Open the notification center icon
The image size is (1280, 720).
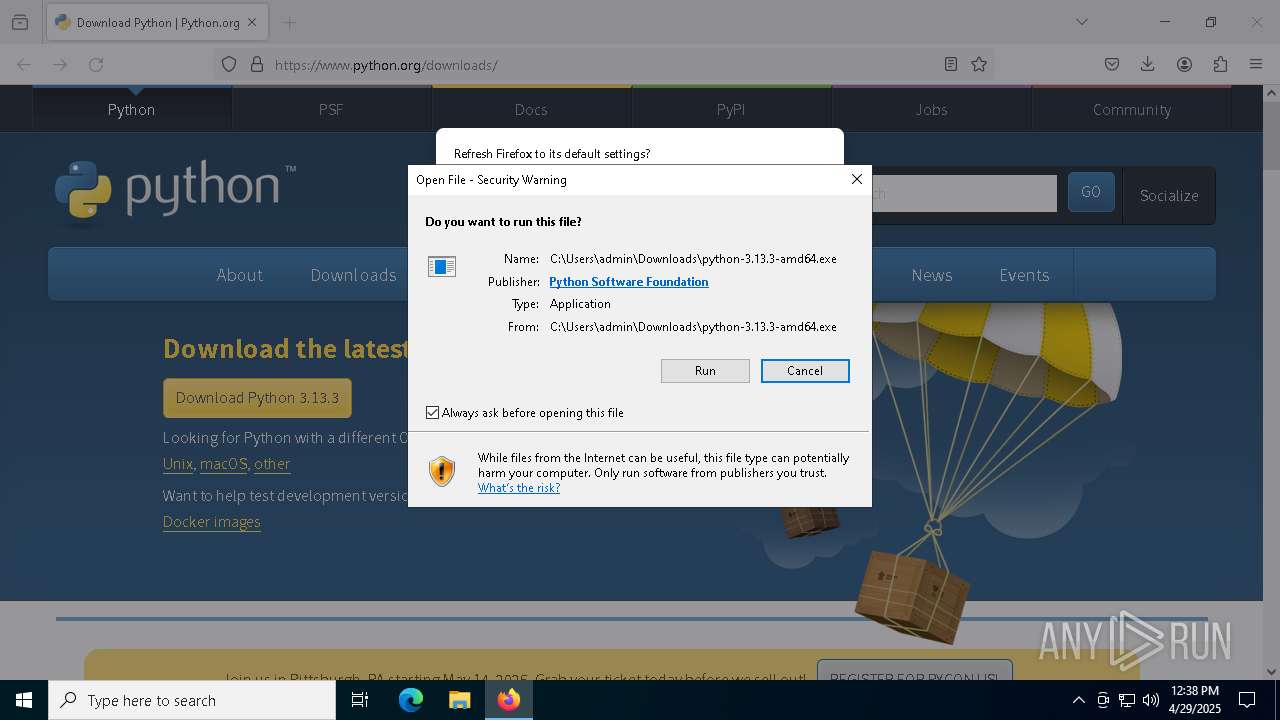1247,700
